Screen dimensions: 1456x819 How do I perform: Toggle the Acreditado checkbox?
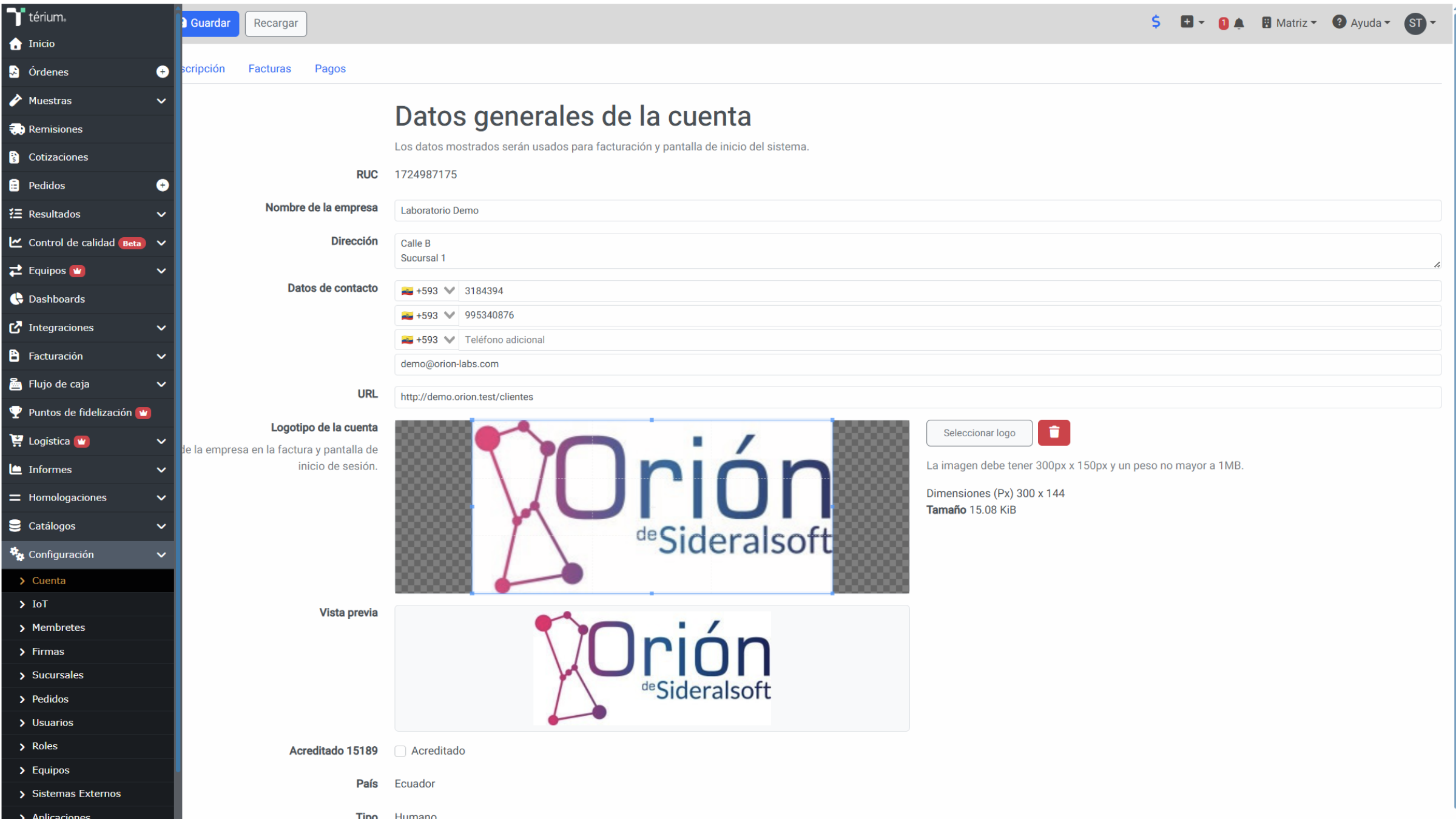(x=400, y=751)
